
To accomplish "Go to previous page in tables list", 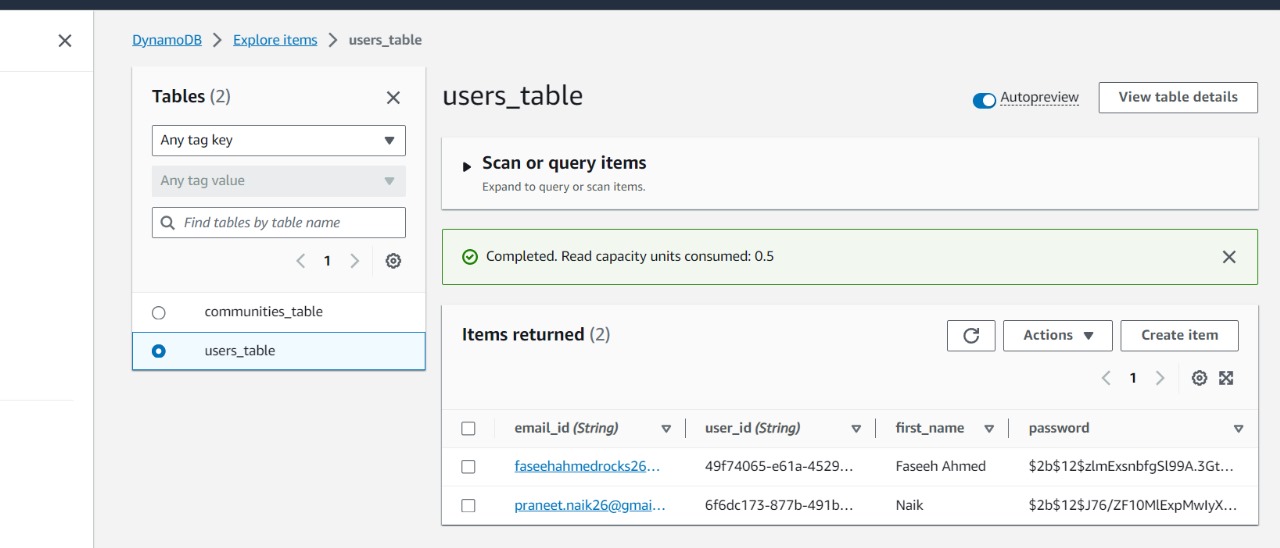I will 301,261.
